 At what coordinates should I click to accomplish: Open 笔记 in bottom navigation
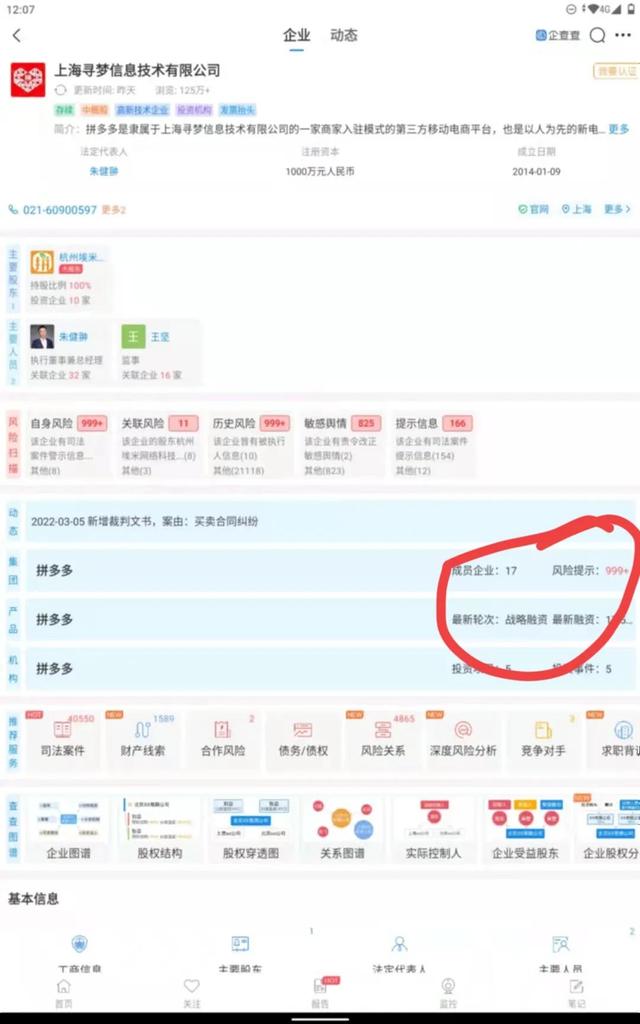tap(576, 993)
